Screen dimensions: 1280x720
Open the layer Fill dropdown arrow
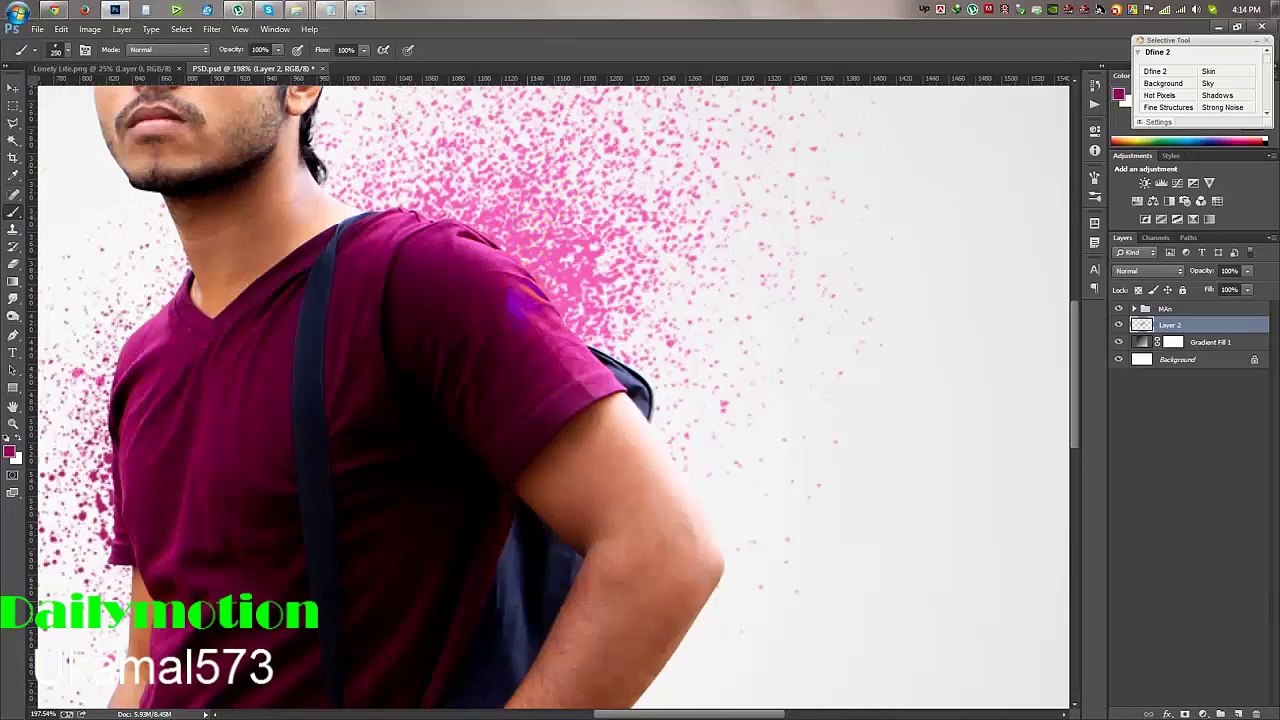tap(1247, 290)
